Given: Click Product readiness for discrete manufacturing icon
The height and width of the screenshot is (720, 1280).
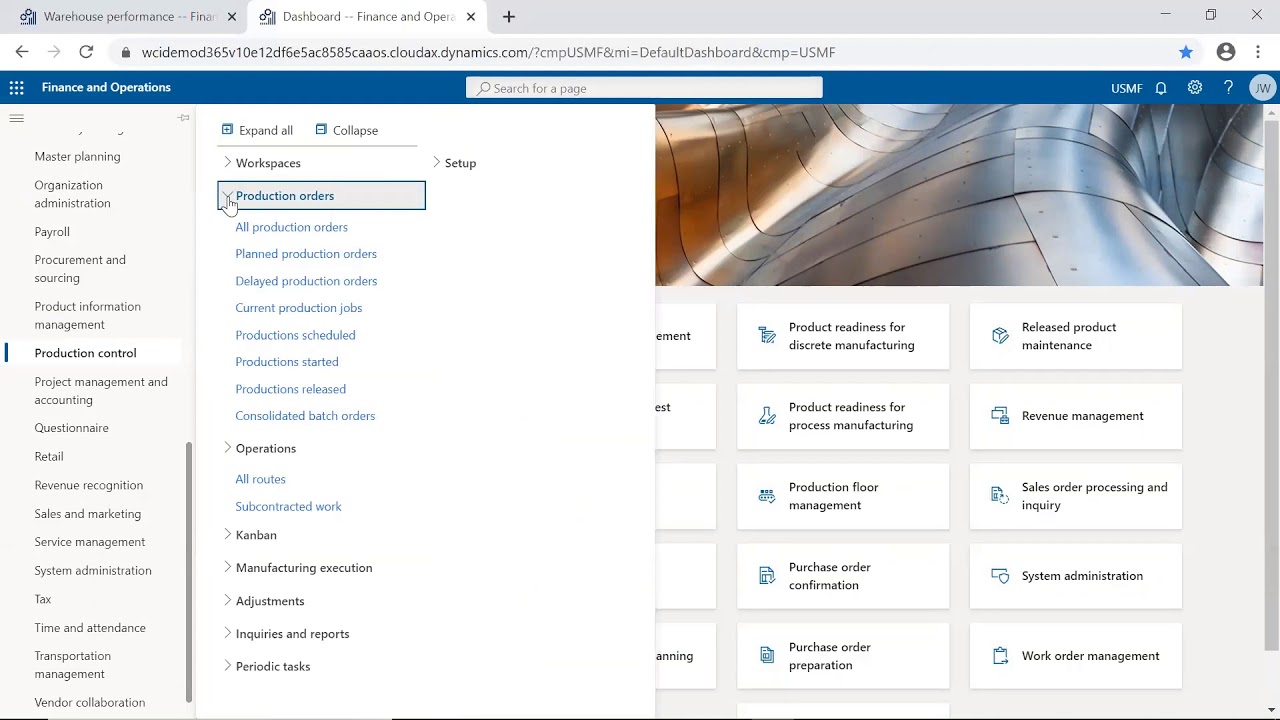Looking at the screenshot, I should (767, 336).
